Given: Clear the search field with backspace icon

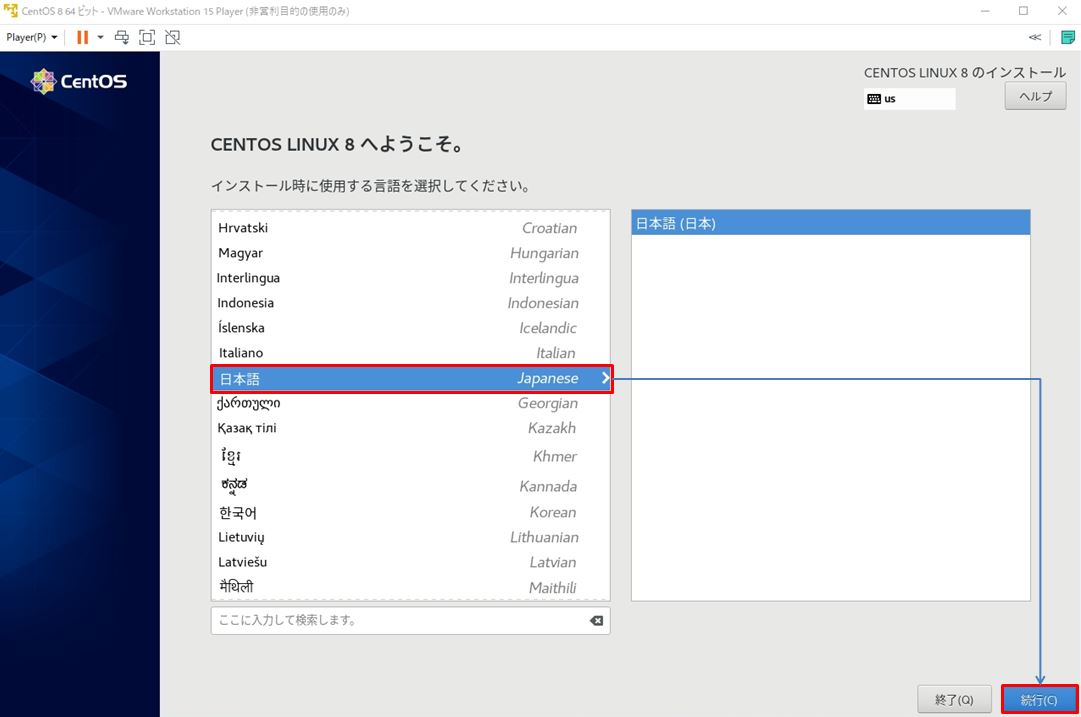Looking at the screenshot, I should click(596, 620).
